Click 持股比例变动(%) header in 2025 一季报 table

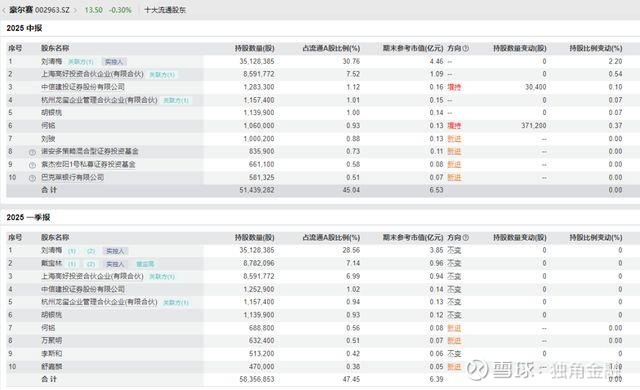[596, 237]
